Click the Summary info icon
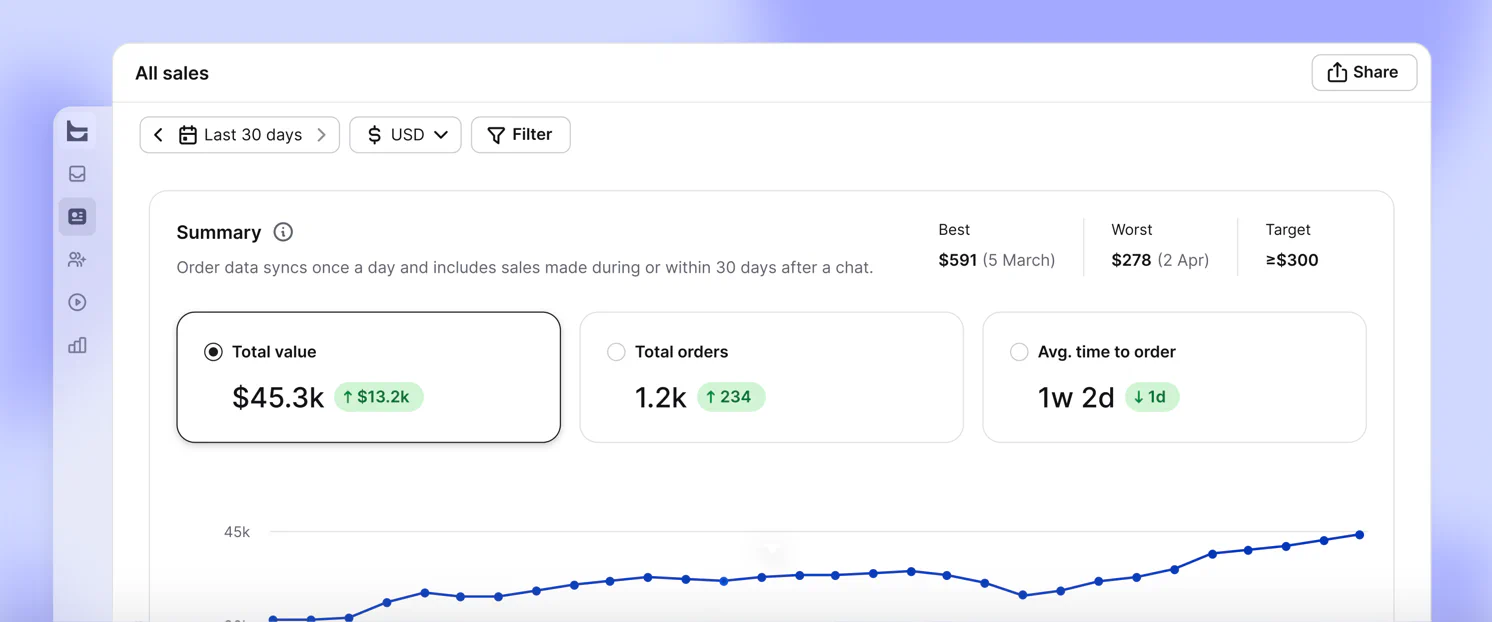Viewport: 1492px width, 622px height. 283,232
